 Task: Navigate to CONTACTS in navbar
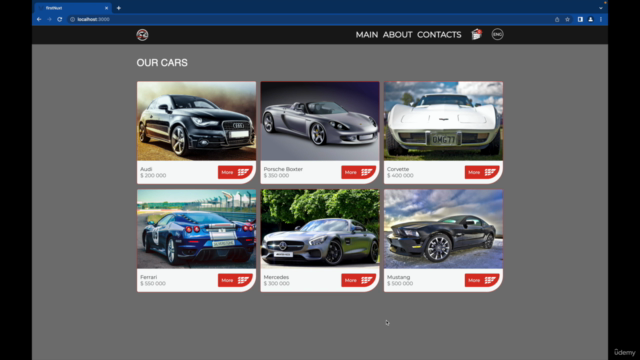click(439, 35)
